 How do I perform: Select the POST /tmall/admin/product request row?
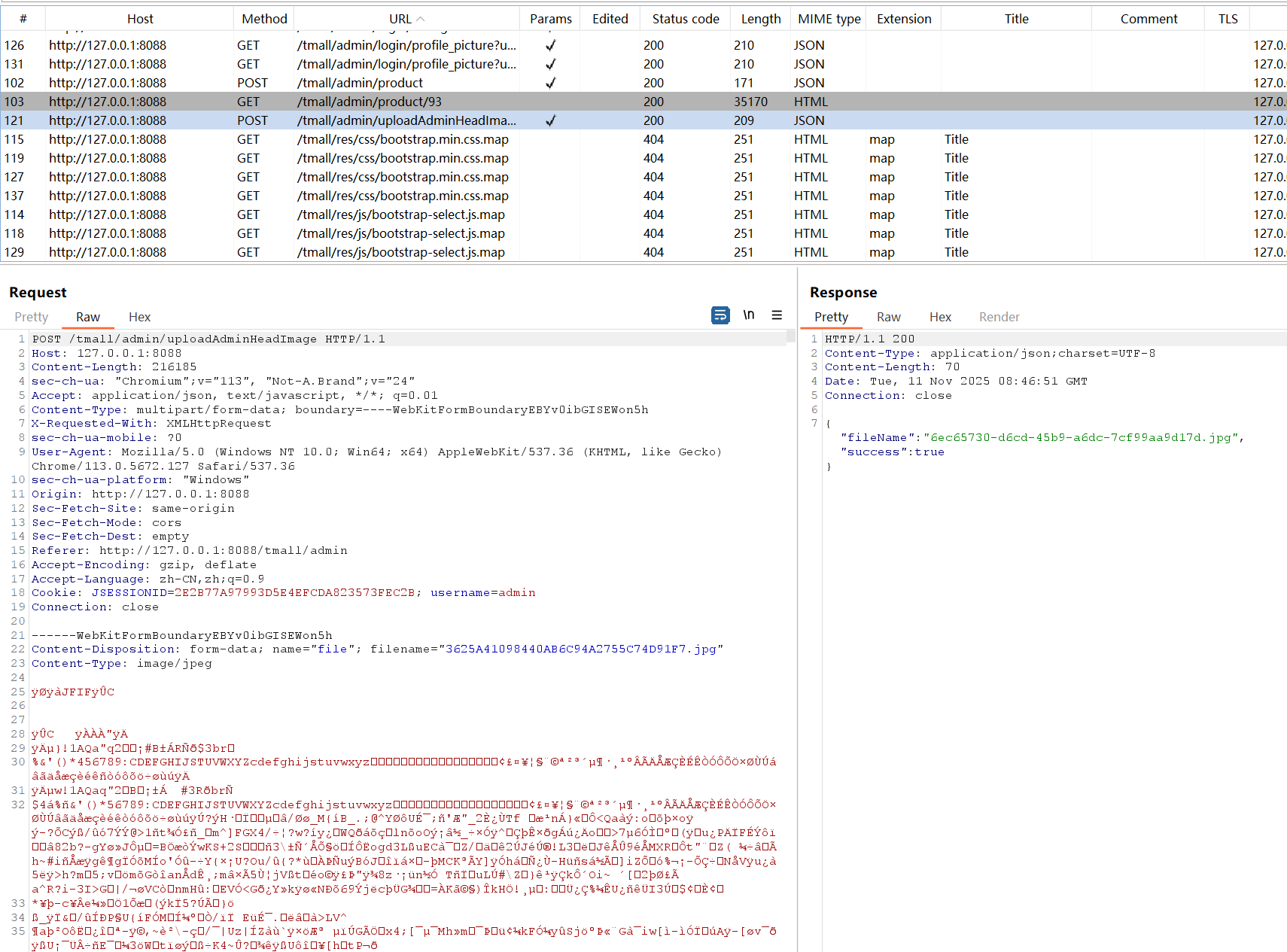(643, 83)
